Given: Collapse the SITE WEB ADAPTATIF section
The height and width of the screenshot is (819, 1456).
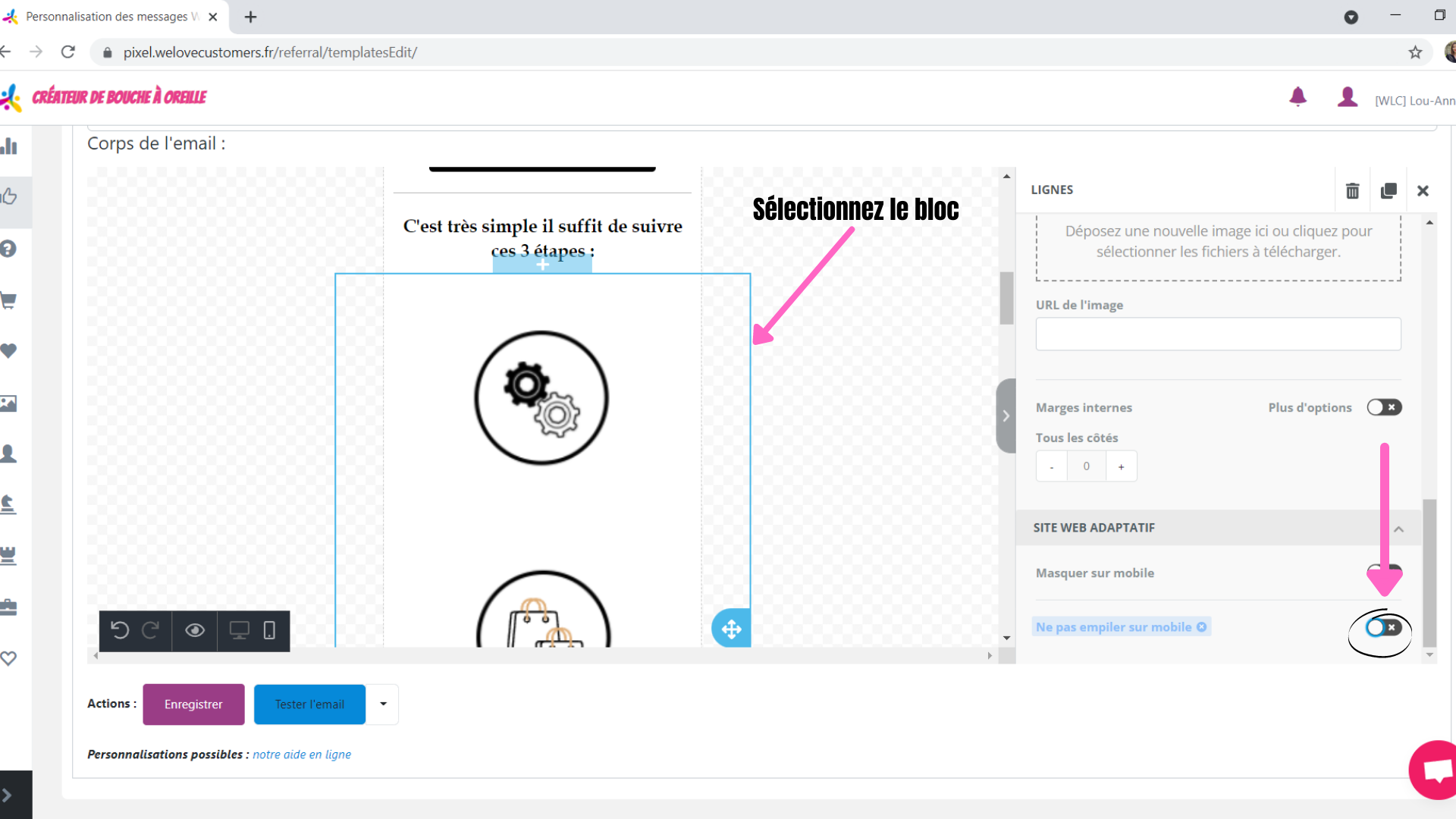Looking at the screenshot, I should 1398,529.
